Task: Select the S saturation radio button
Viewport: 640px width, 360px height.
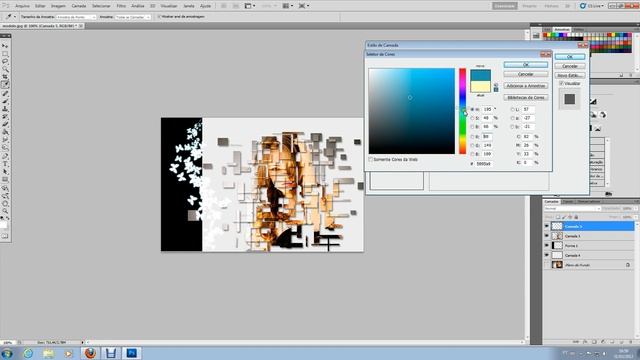Action: [x=473, y=118]
